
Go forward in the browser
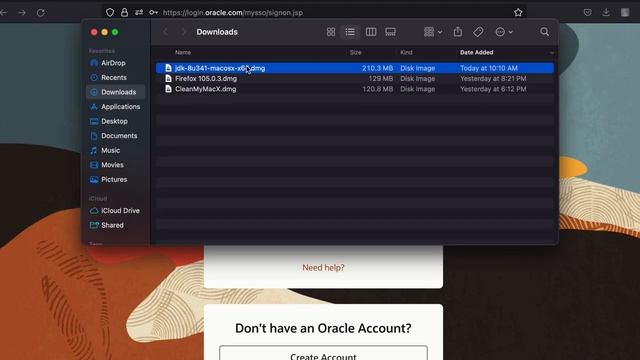22,13
